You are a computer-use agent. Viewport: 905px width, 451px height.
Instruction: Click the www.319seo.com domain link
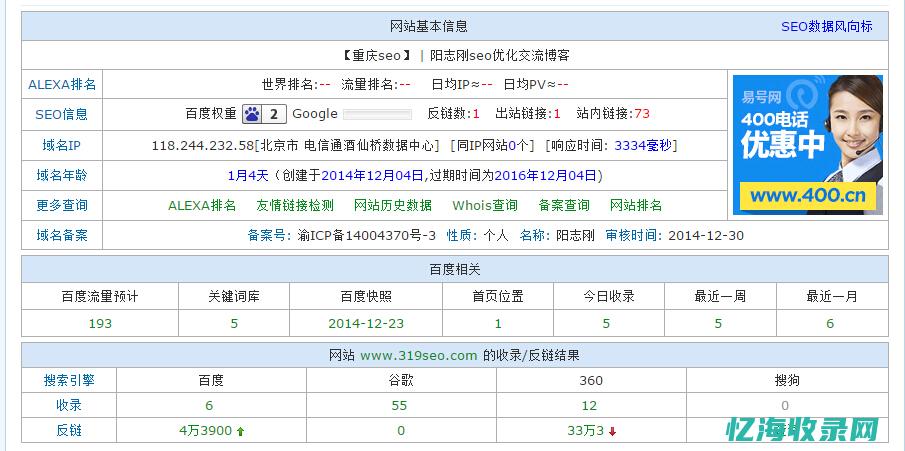point(418,356)
